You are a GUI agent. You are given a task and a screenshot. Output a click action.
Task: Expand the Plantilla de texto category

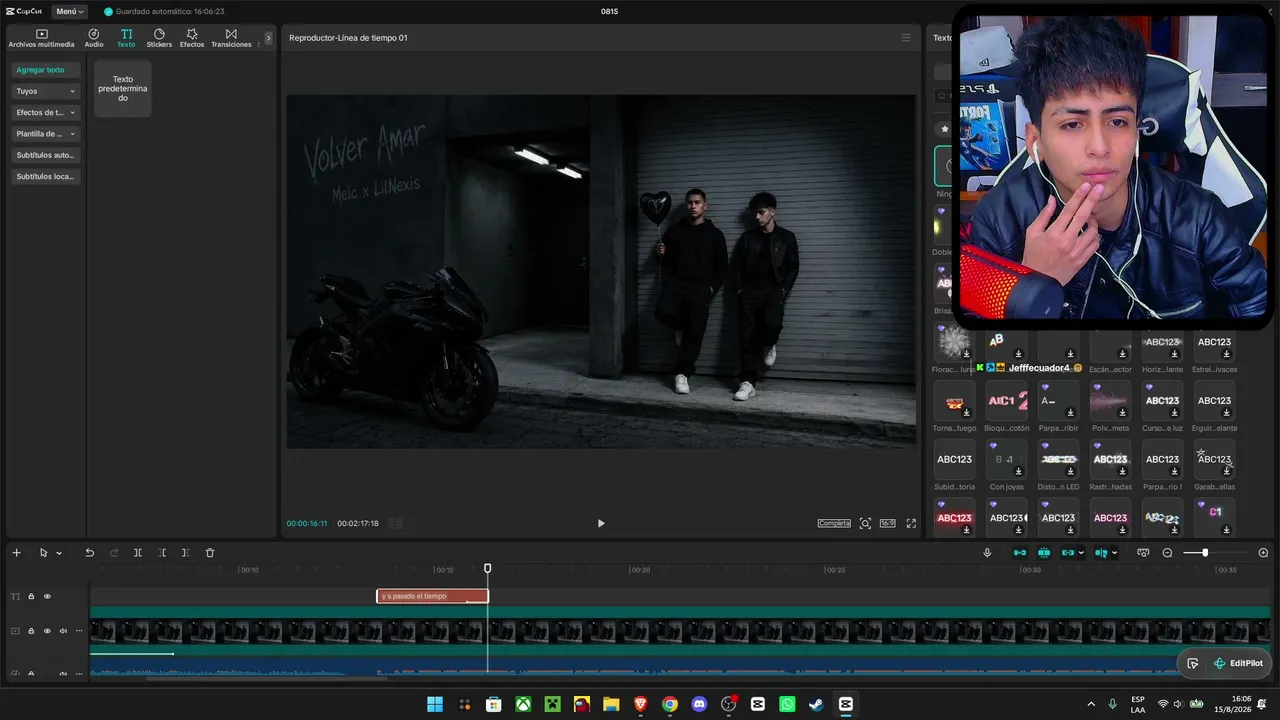(46, 134)
